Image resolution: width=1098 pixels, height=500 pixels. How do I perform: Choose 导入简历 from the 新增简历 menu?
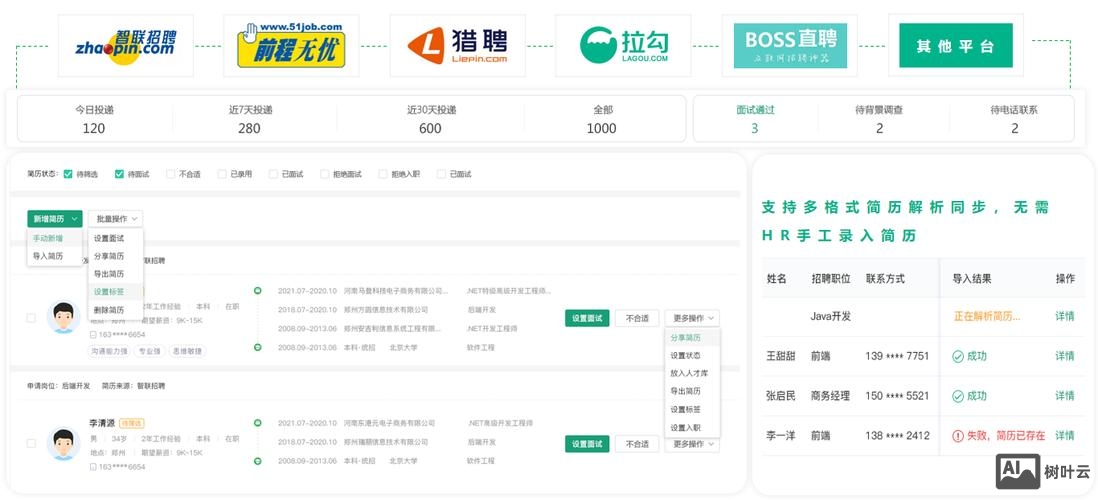click(48, 256)
